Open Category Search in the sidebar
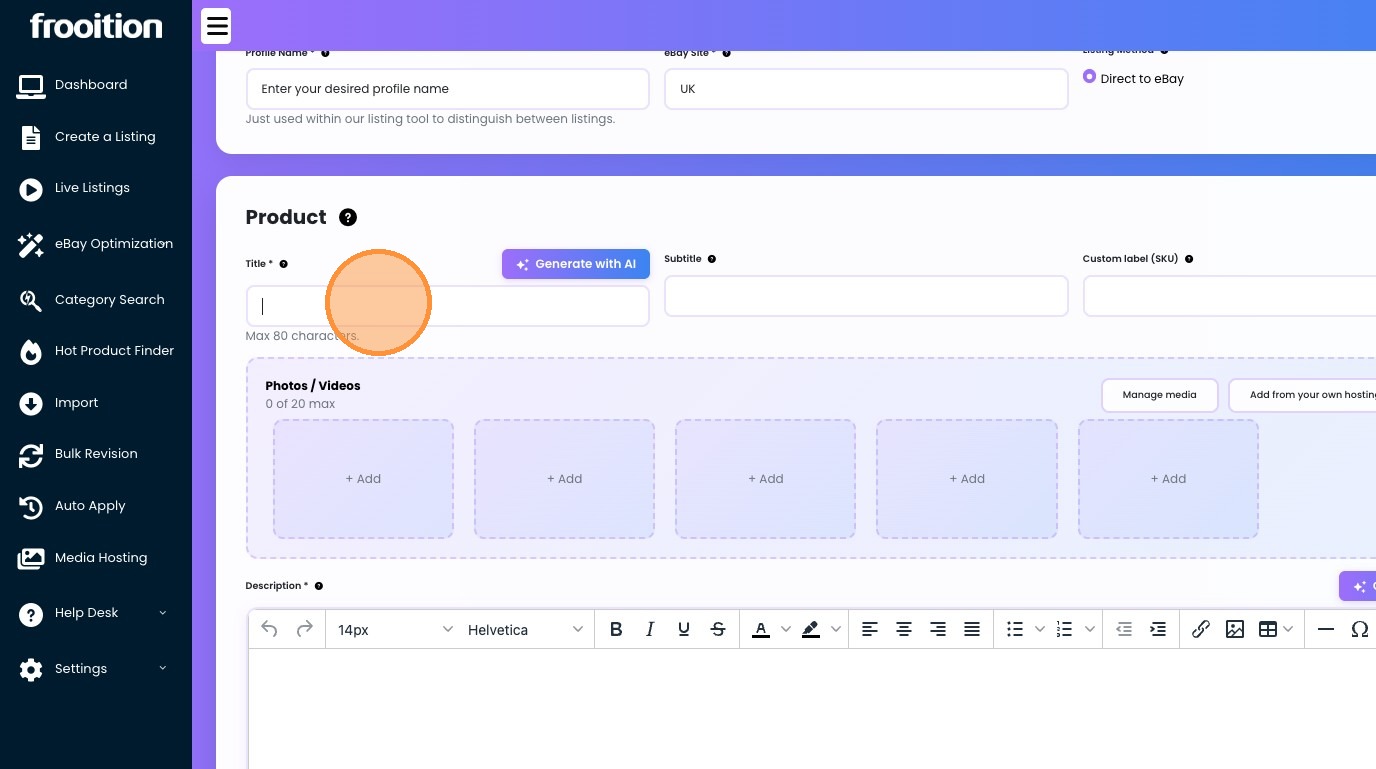Screen dimensions: 1376x769 coord(110,300)
